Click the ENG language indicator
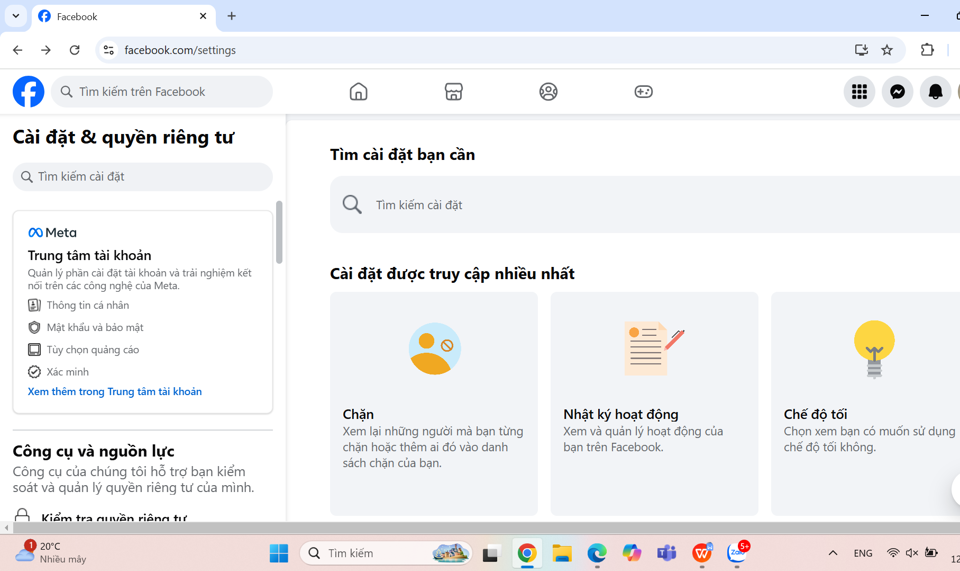 pyautogui.click(x=863, y=553)
